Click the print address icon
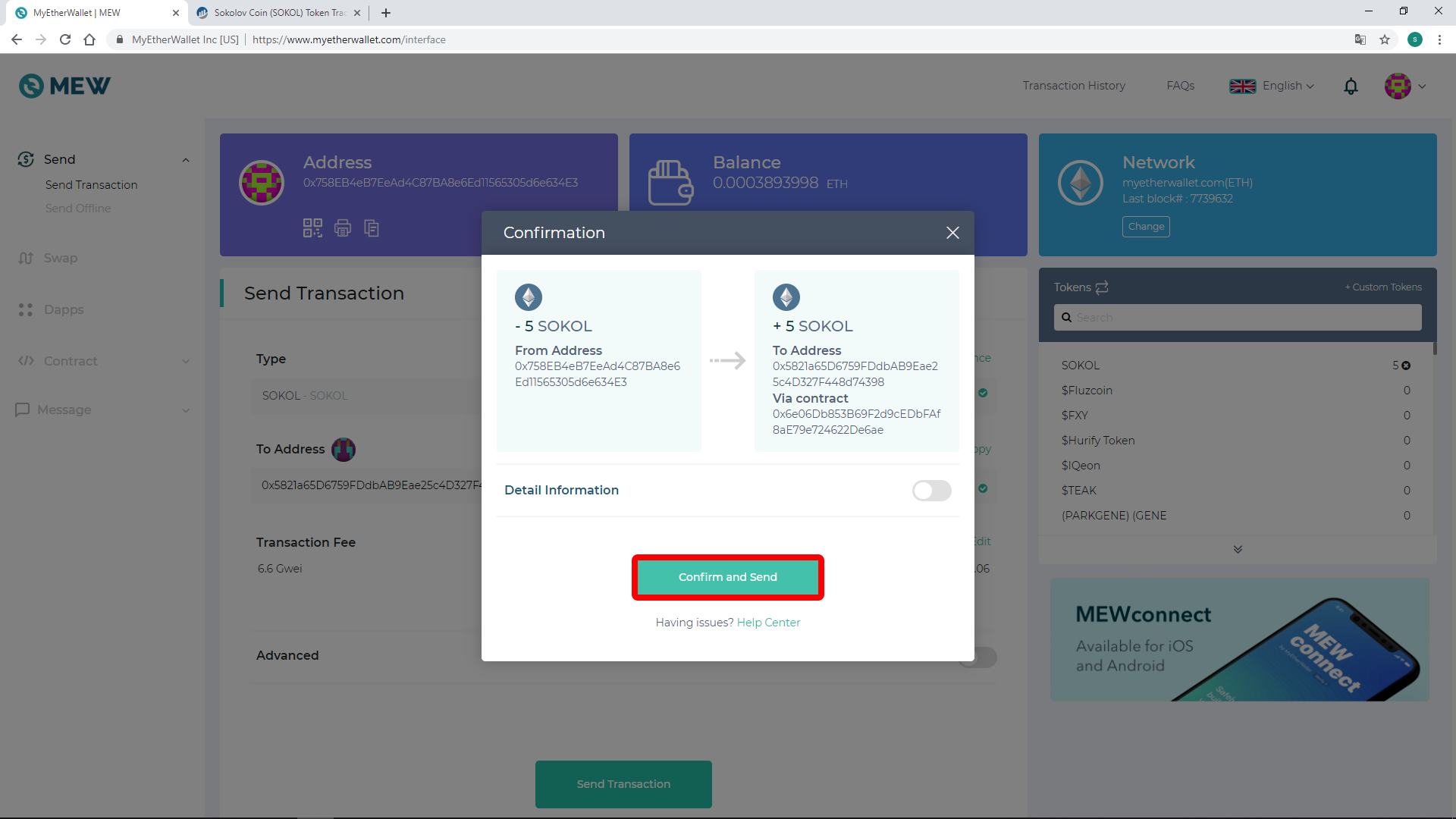The width and height of the screenshot is (1456, 819). tap(343, 227)
